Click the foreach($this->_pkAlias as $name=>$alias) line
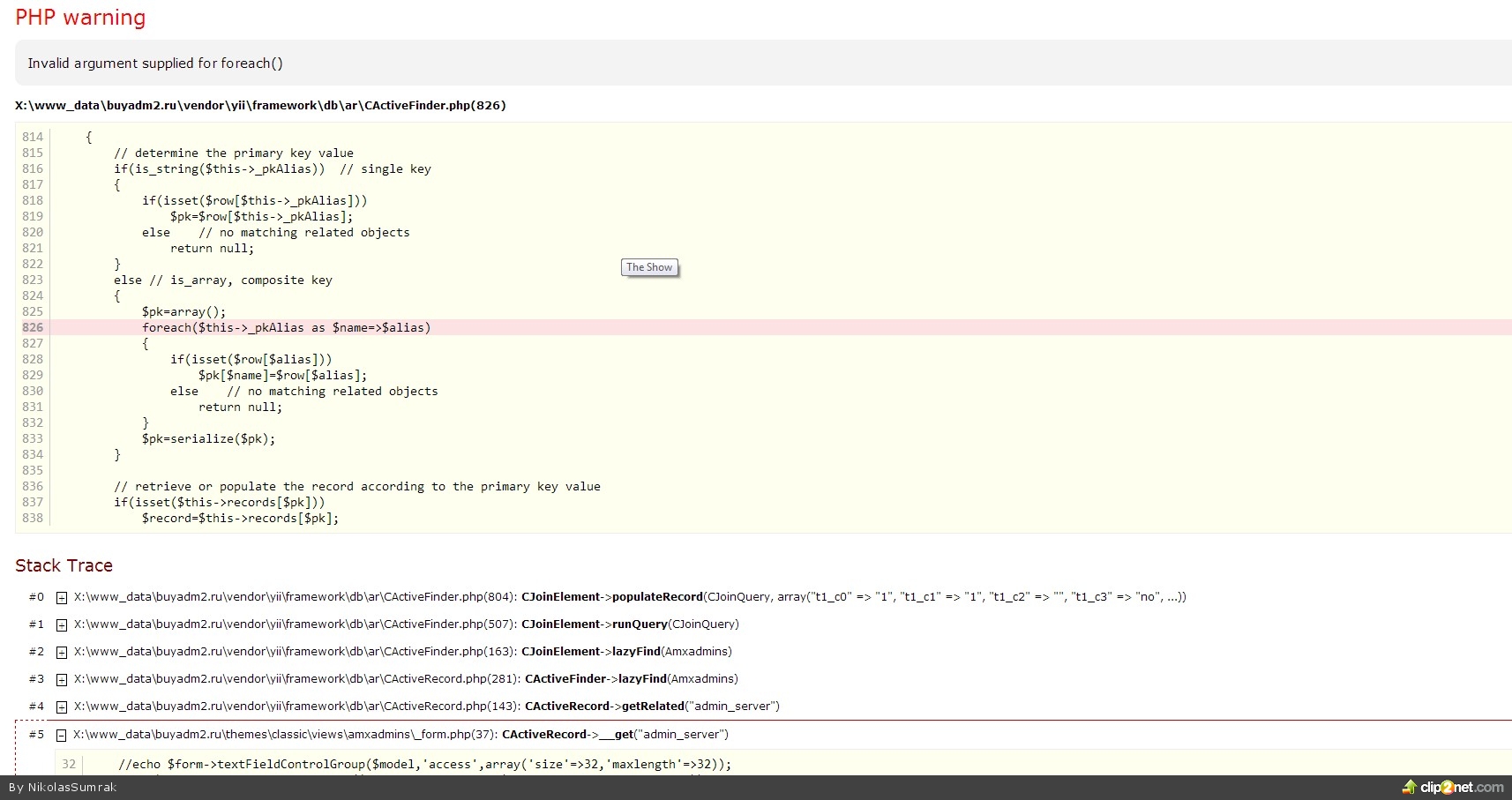The height and width of the screenshot is (800, 1512). click(x=287, y=327)
